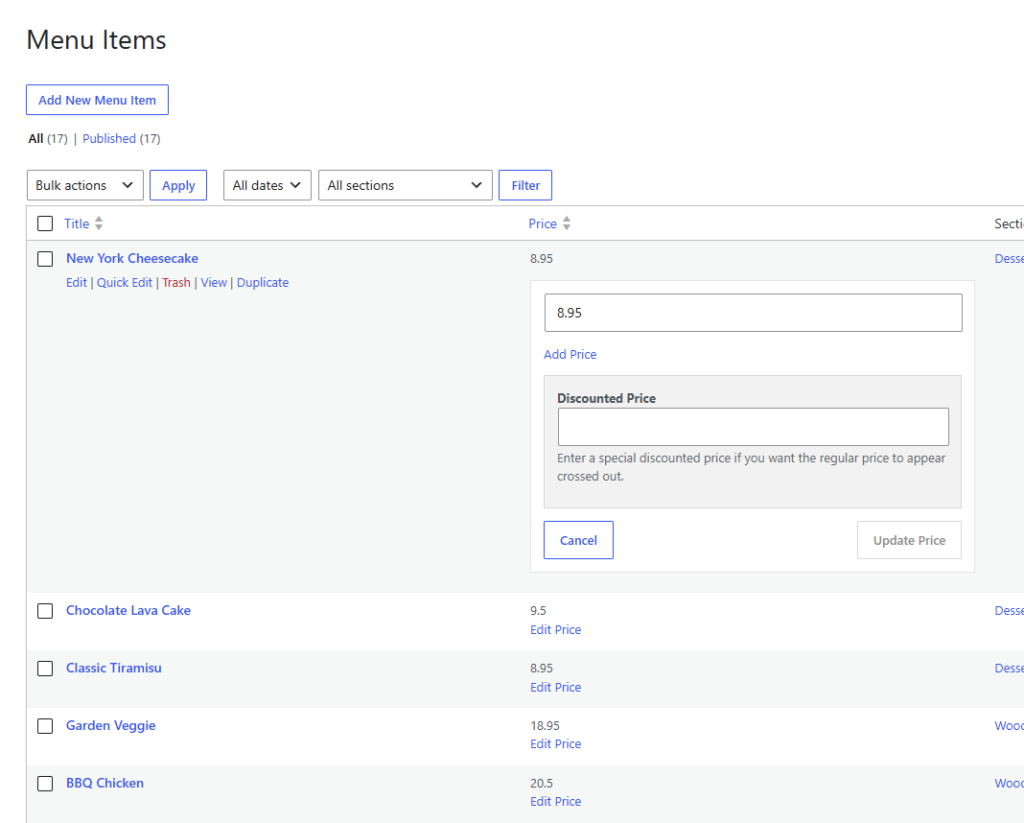The height and width of the screenshot is (823, 1024).
Task: Duplicate the New York Cheesecake item
Action: 263,282
